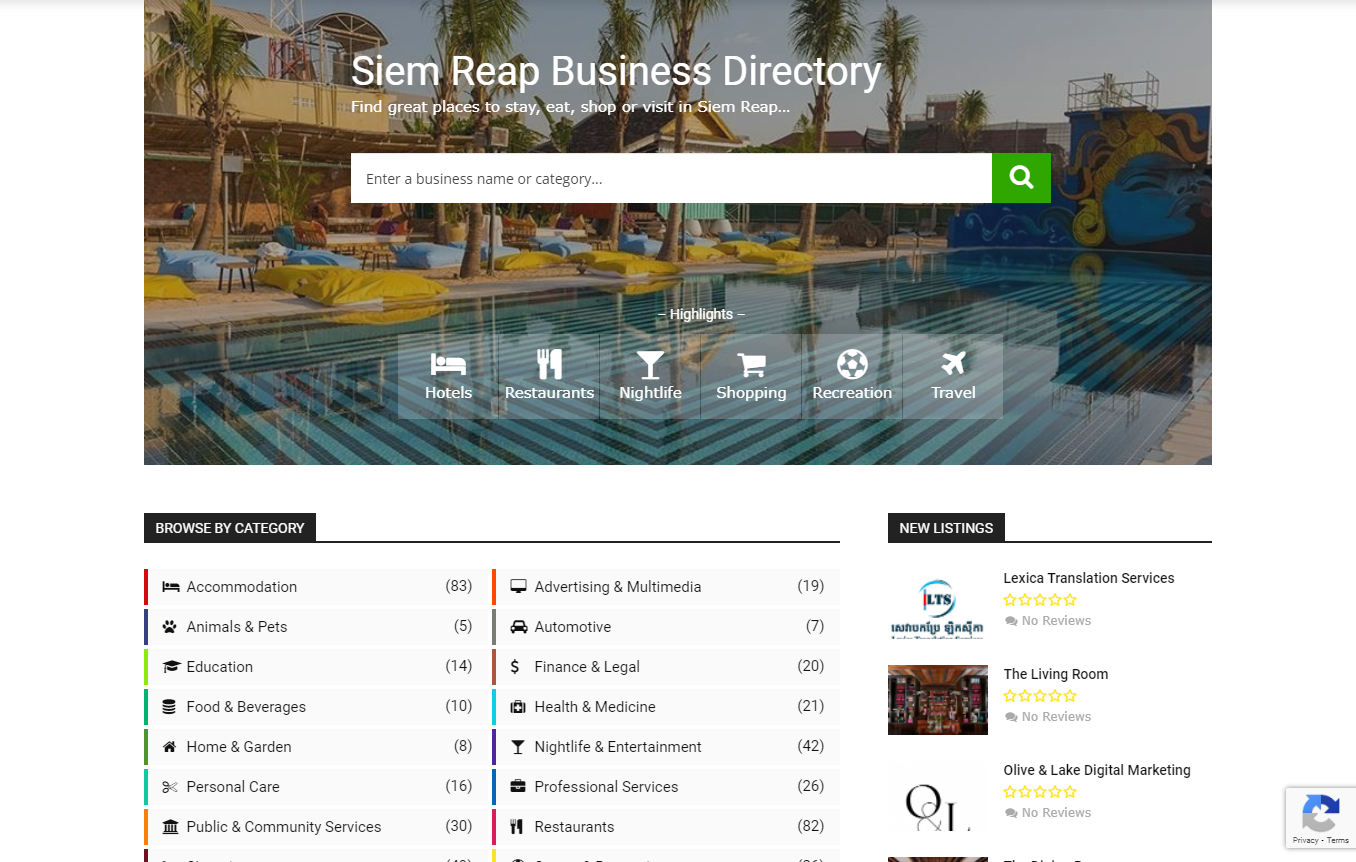Image resolution: width=1356 pixels, height=862 pixels.
Task: Click the green search magnifier button
Action: (1020, 178)
